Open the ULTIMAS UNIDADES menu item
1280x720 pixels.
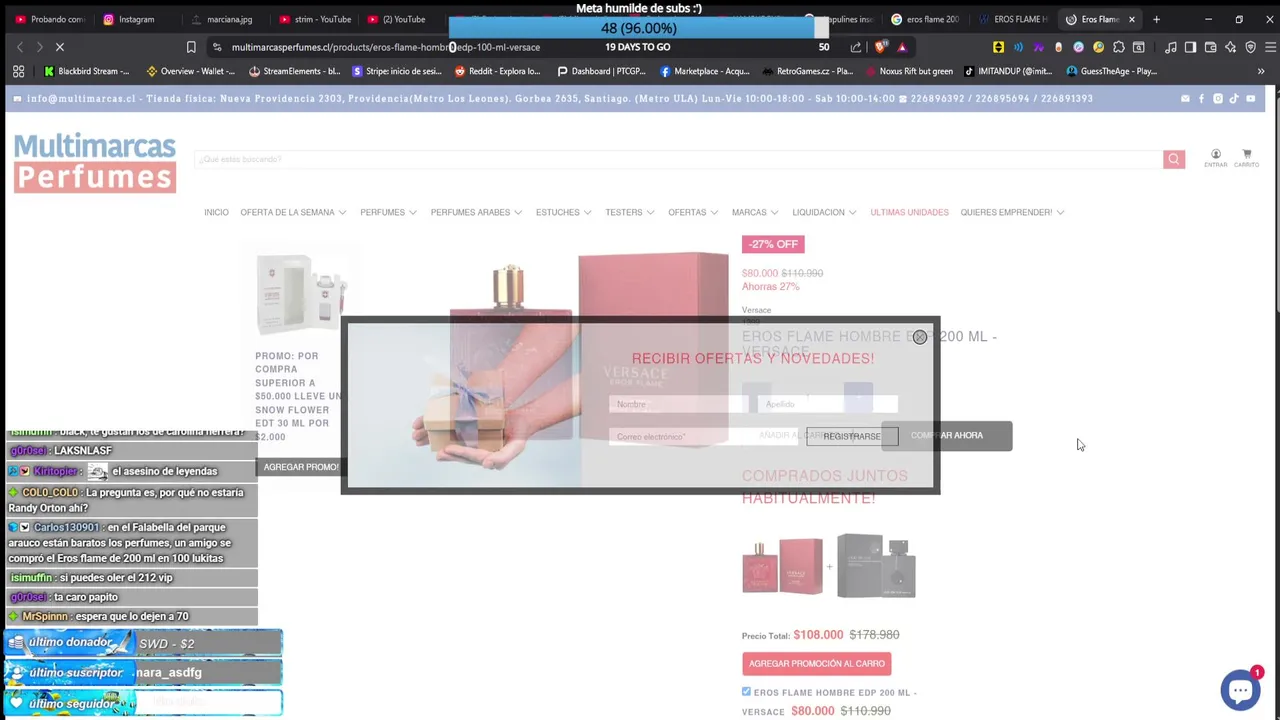click(909, 212)
